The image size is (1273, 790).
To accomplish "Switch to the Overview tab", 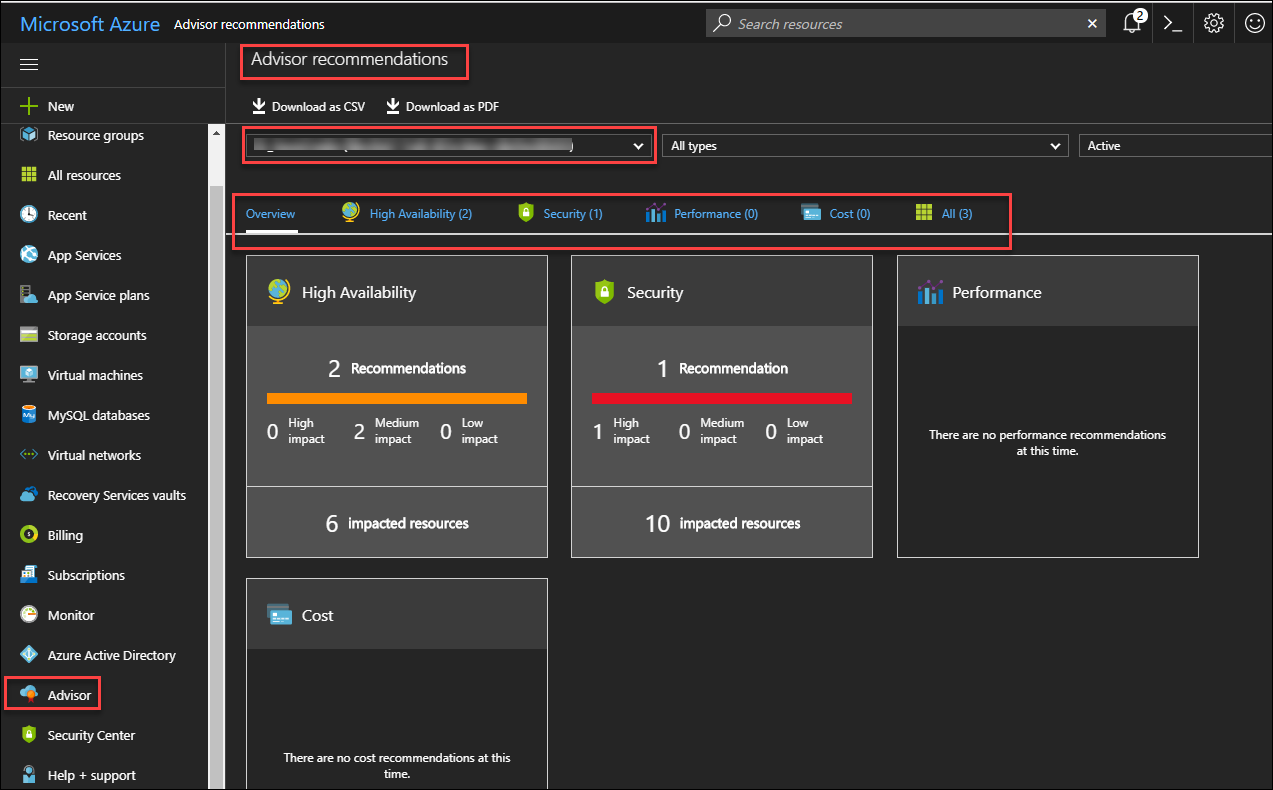I will pyautogui.click(x=271, y=214).
